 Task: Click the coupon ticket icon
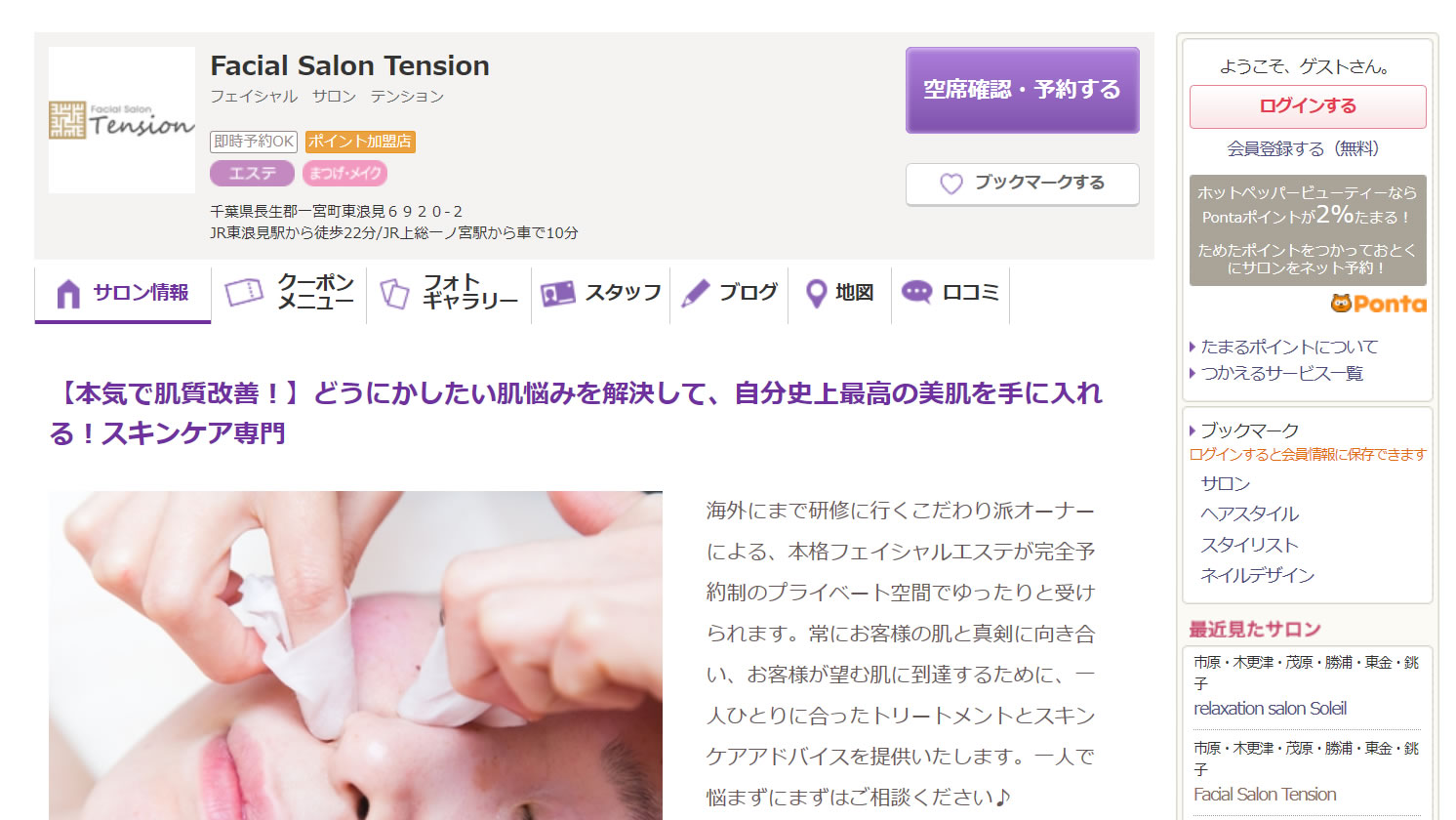click(244, 292)
